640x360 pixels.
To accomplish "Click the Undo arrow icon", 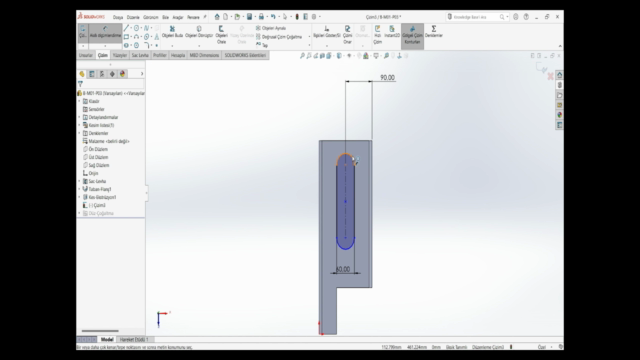I will click(x=273, y=17).
